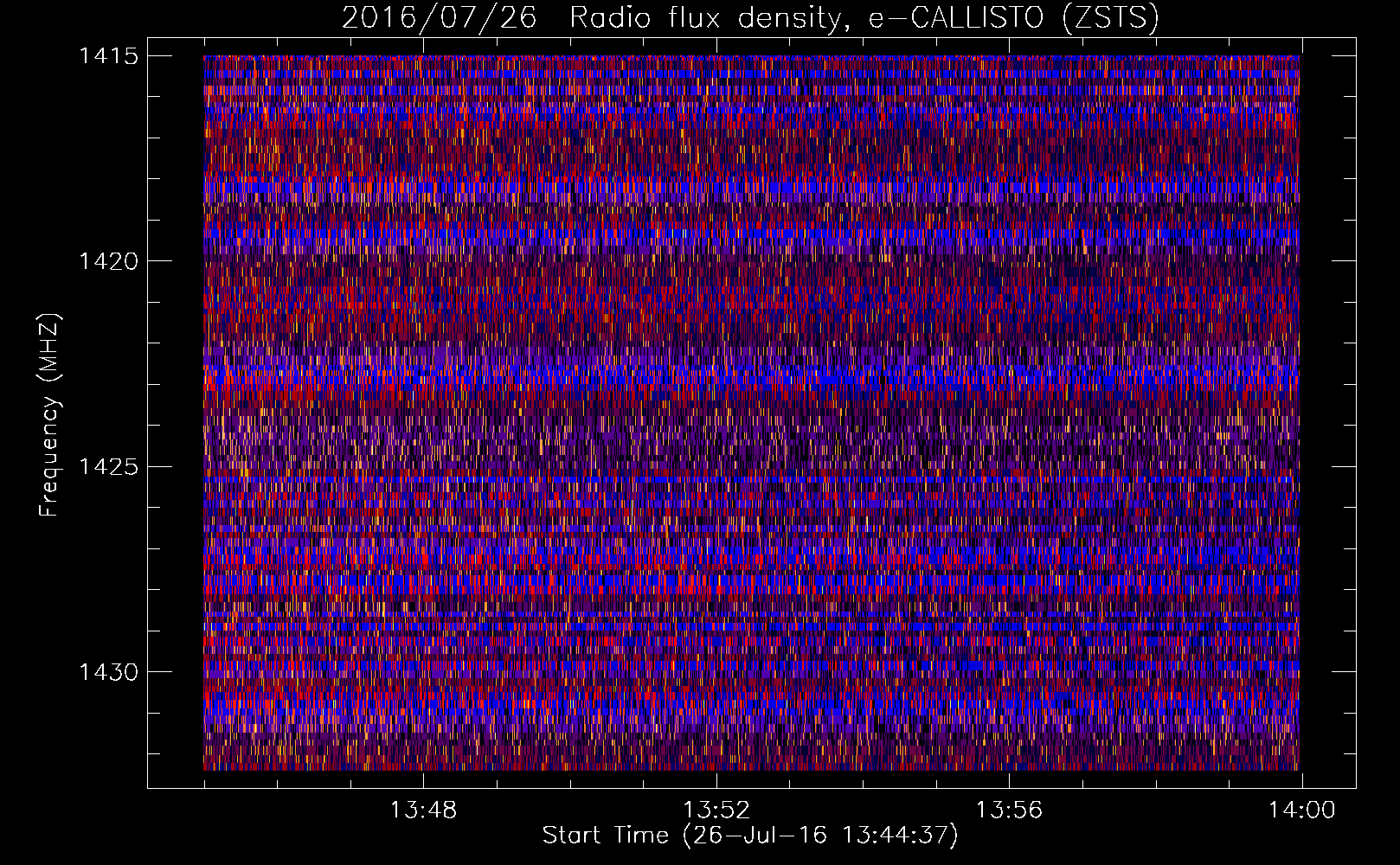Click the 'Frequency (MHZ)' axis title

[x=50, y=414]
